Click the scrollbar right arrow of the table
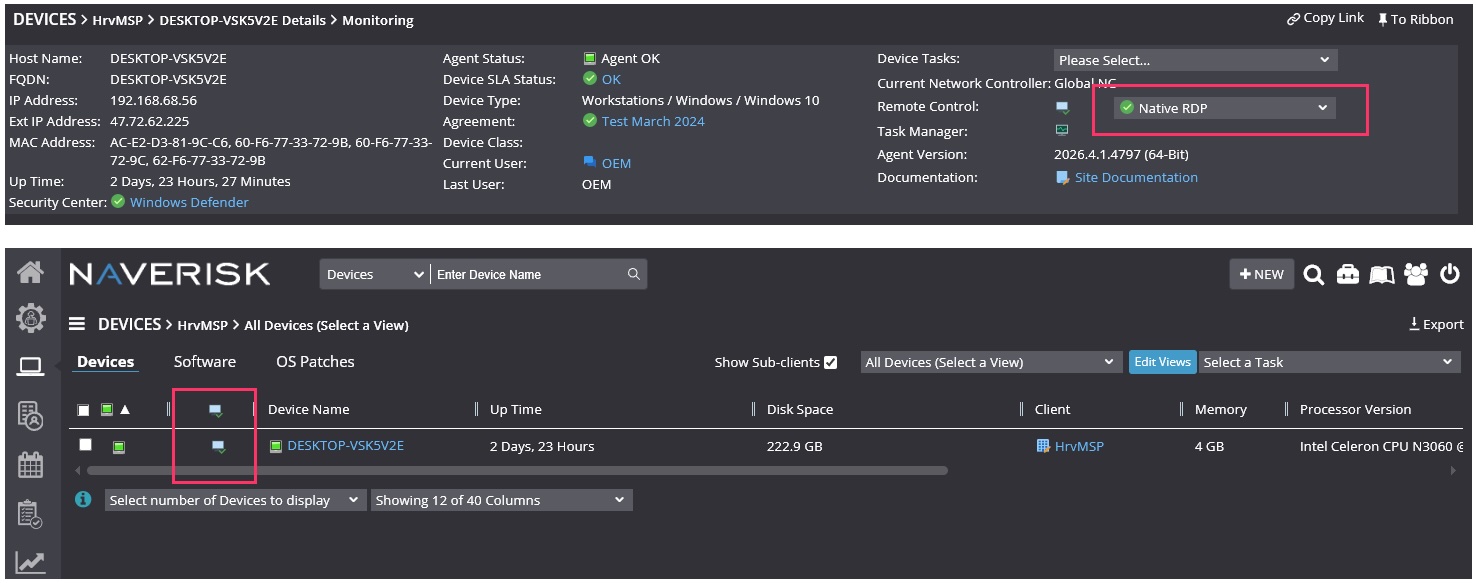The image size is (1476, 583). coord(1454,470)
